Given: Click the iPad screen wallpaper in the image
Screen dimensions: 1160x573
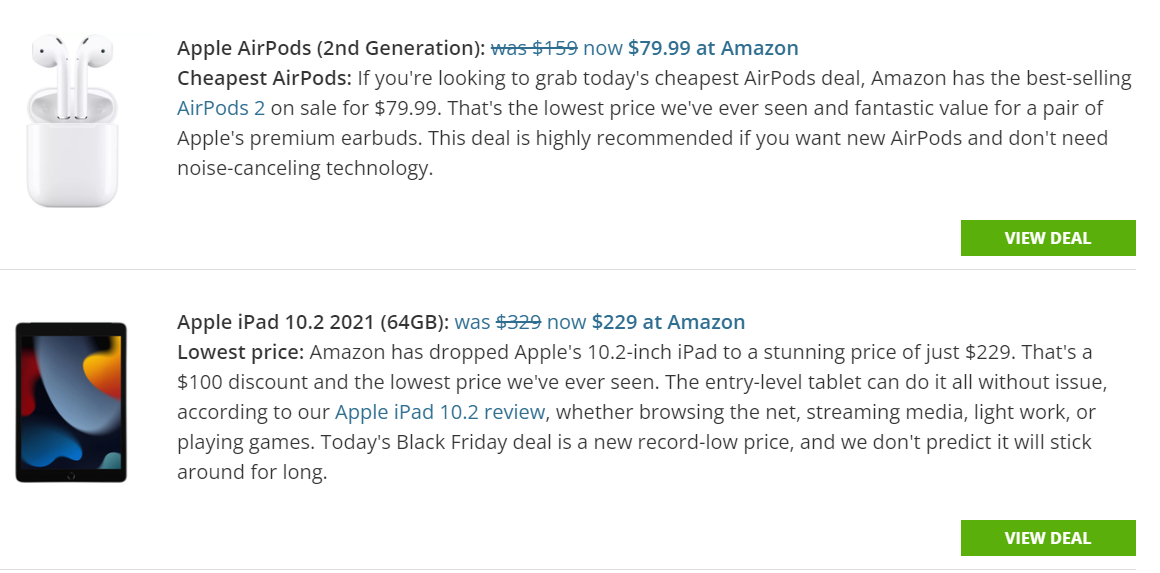Looking at the screenshot, I should click(71, 402).
